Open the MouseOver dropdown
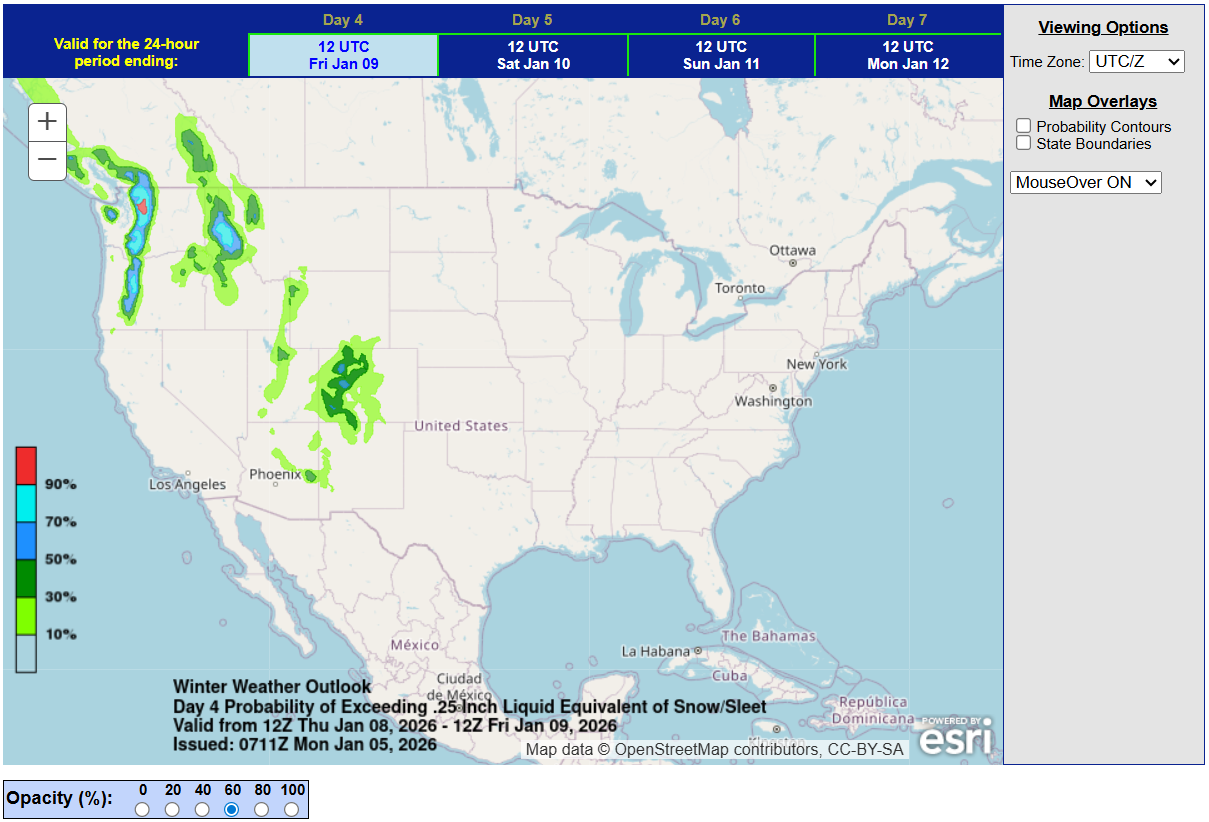Image resolution: width=1209 pixels, height=822 pixels. pos(1085,182)
